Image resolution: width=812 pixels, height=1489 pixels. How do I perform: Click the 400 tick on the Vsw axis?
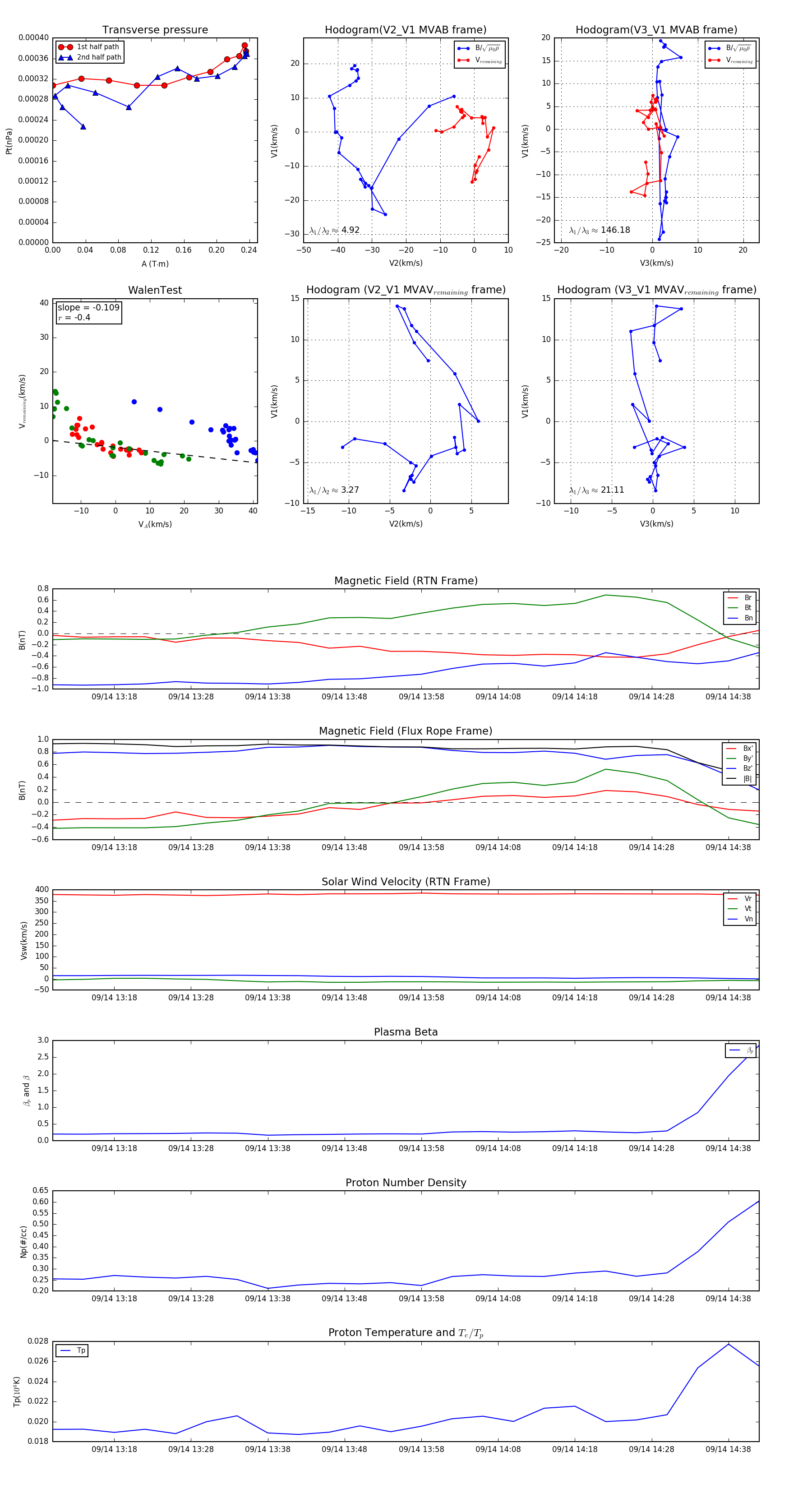(42, 890)
